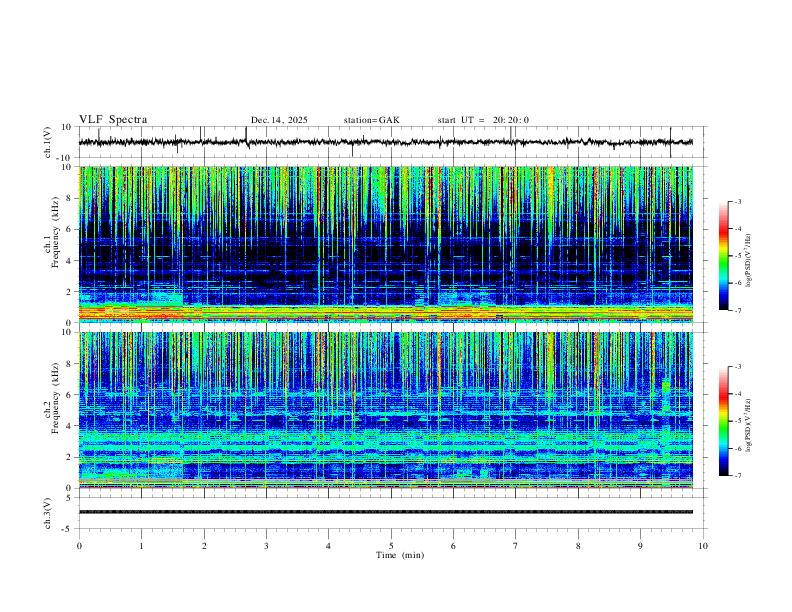
Task: Click time axis tick label "0"
Action: click(79, 546)
